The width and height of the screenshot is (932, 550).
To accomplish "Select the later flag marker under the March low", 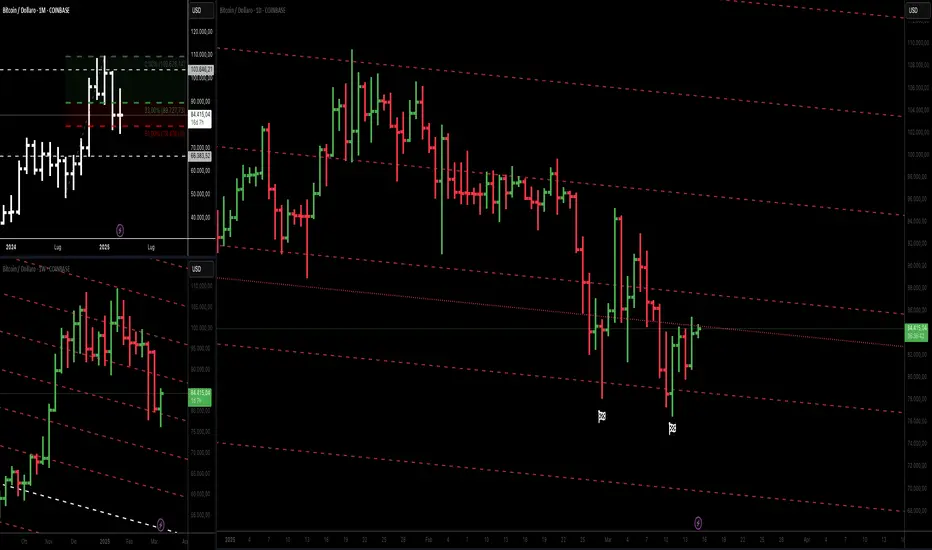I will (672, 428).
